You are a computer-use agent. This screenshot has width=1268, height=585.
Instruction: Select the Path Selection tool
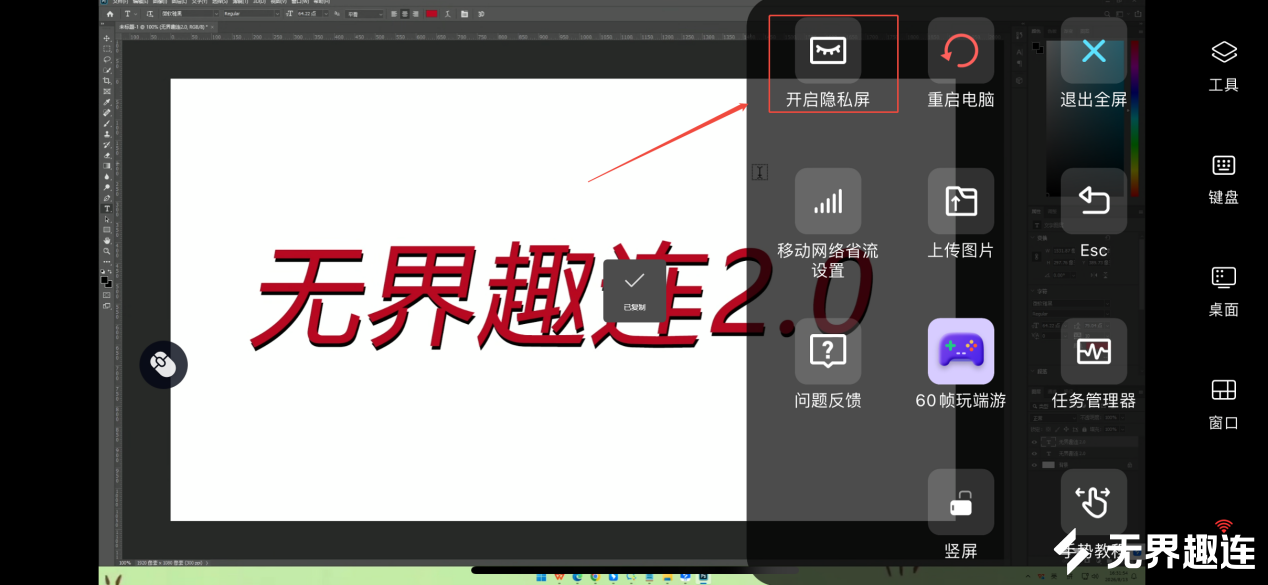[107, 218]
